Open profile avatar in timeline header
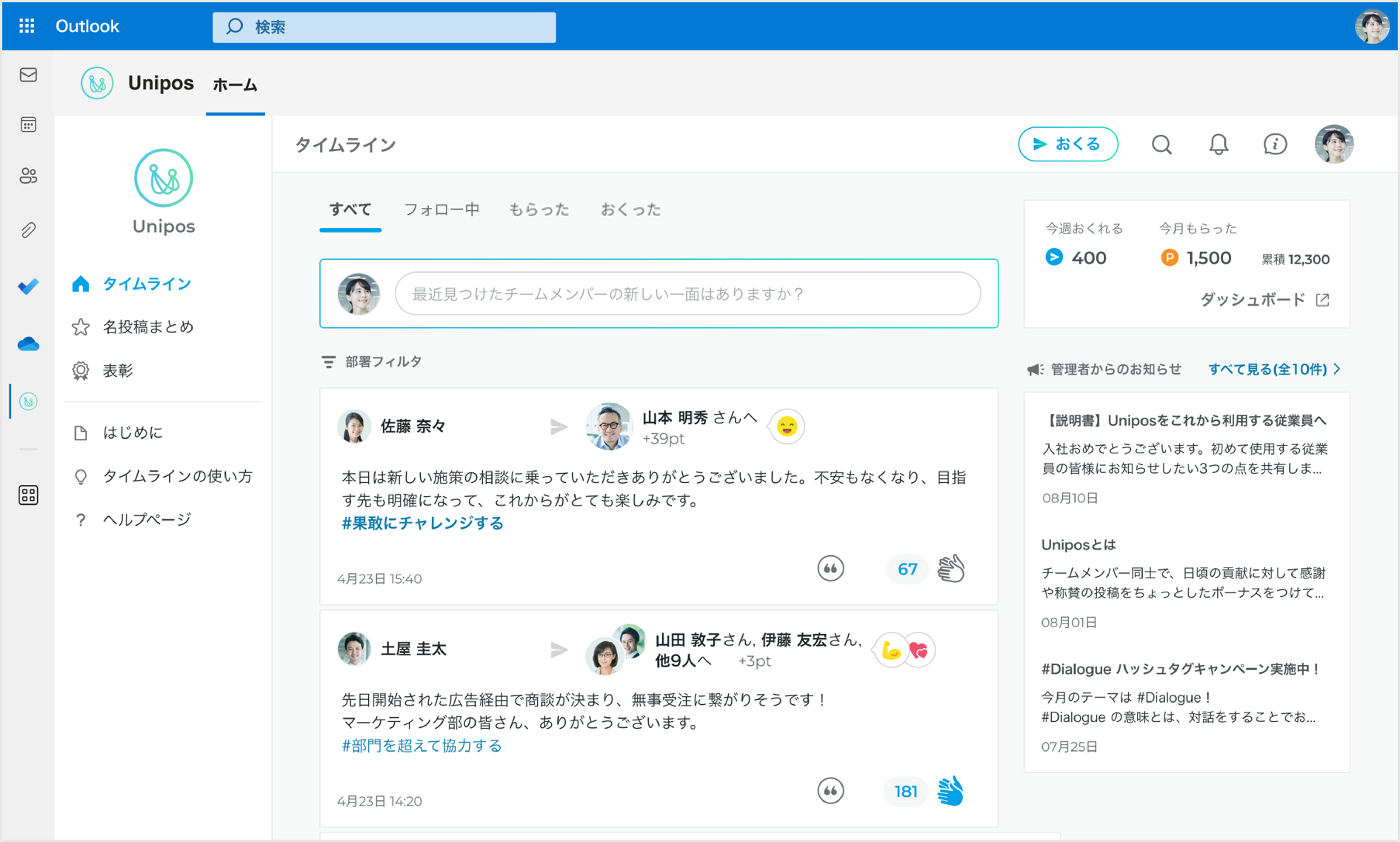This screenshot has width=1400, height=842. pyautogui.click(x=1334, y=144)
